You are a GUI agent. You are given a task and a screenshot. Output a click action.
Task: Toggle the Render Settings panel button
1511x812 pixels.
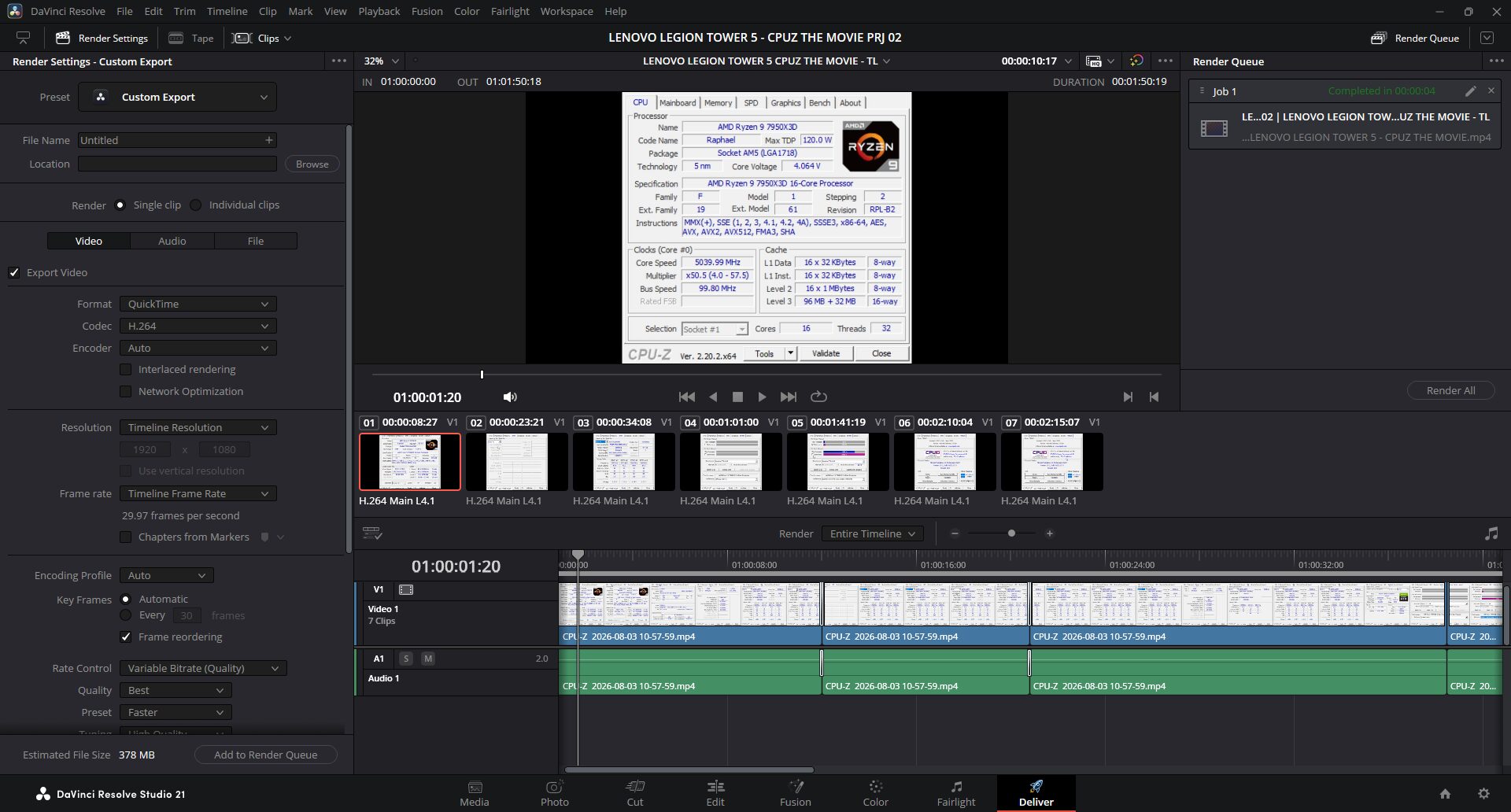click(102, 38)
